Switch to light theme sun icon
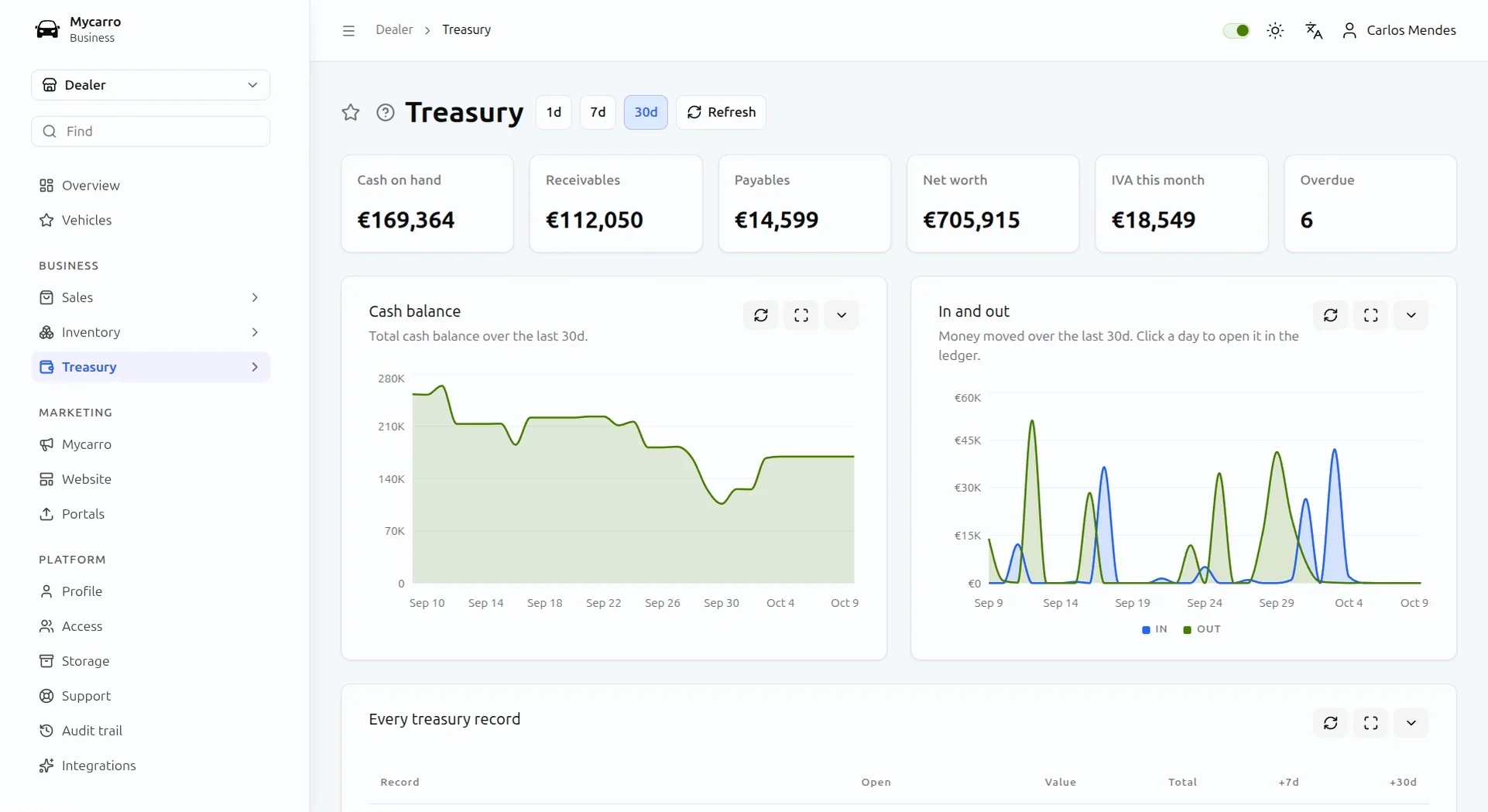Image resolution: width=1488 pixels, height=812 pixels. (x=1275, y=30)
